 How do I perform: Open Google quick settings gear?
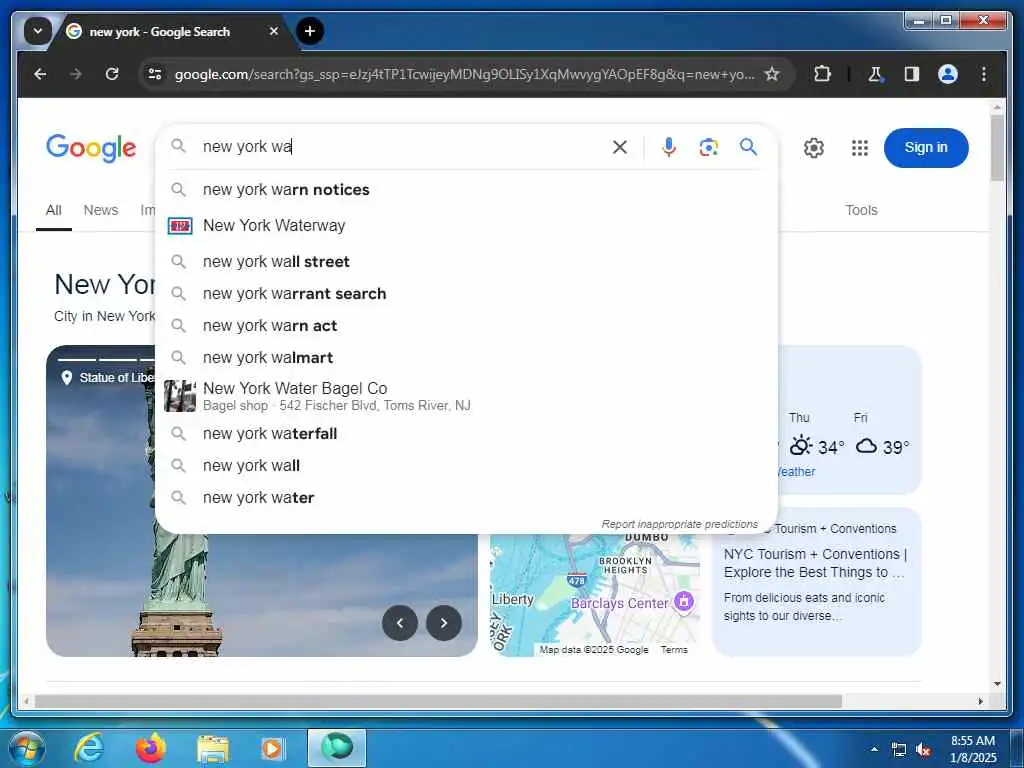[814, 148]
